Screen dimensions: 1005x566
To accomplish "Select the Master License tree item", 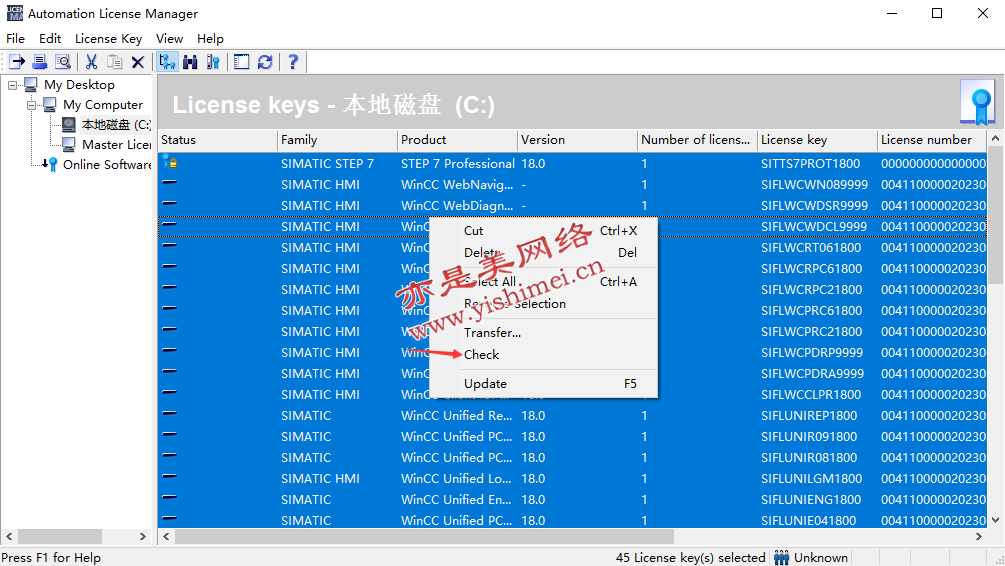I will click(117, 145).
